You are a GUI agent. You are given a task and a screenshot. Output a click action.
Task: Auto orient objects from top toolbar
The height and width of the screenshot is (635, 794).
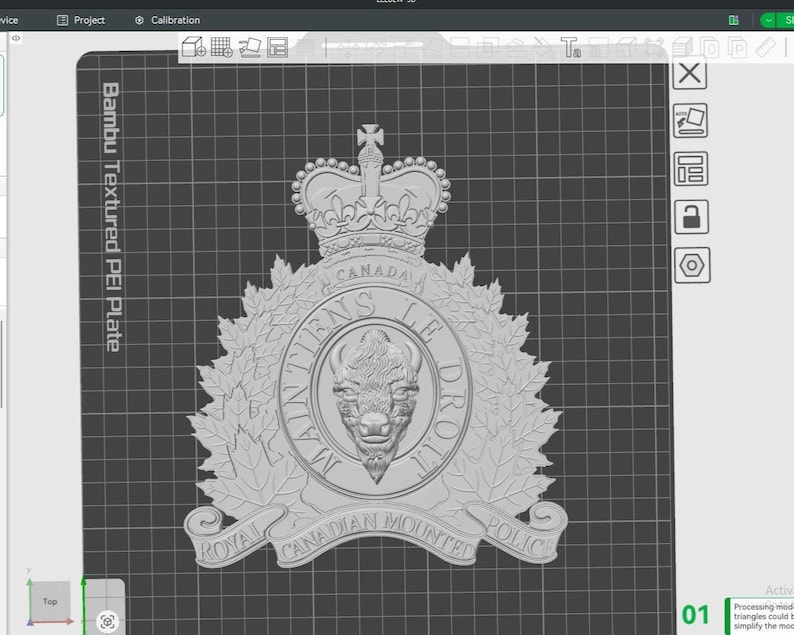pos(250,47)
